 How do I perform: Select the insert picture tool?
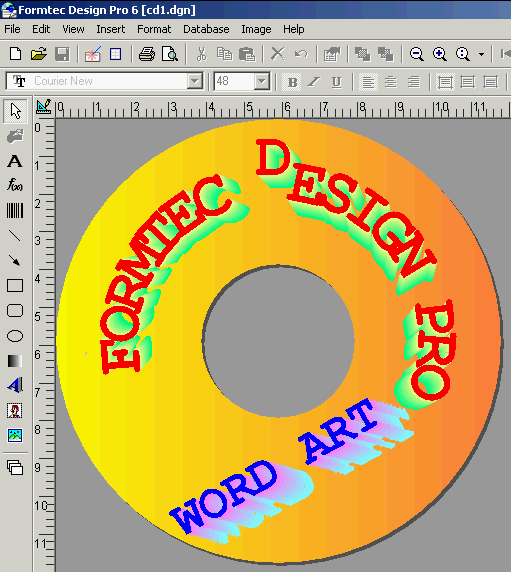pos(15,435)
